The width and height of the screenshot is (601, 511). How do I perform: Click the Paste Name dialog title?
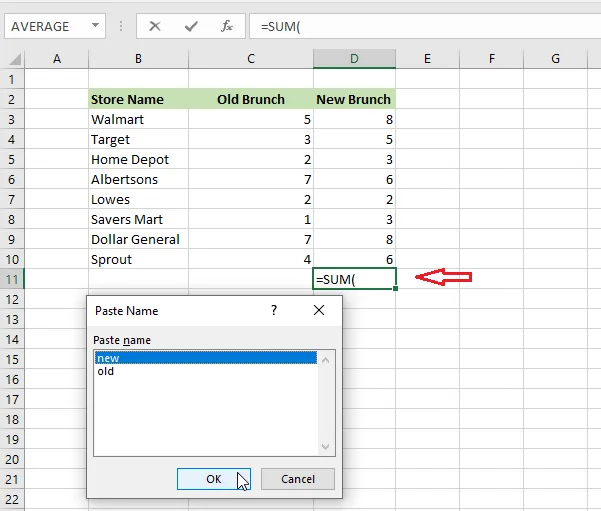[x=126, y=311]
